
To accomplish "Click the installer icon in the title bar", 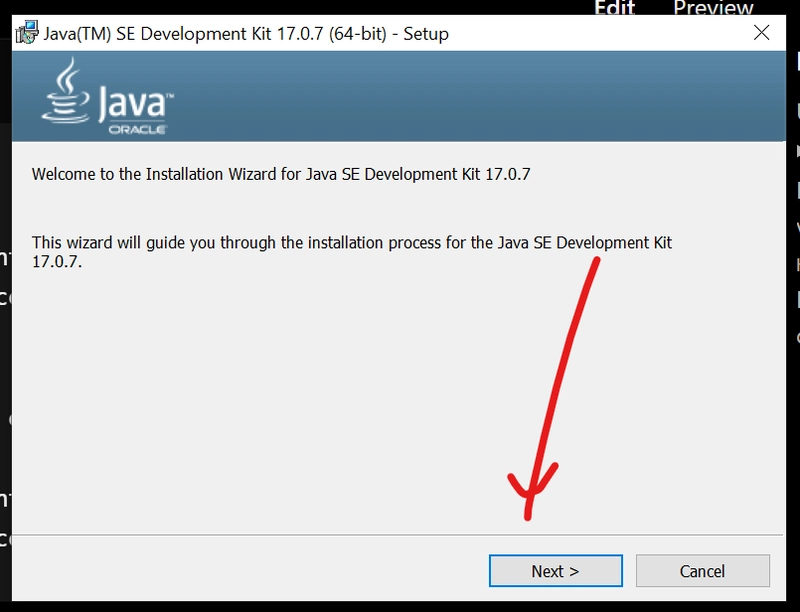I will 27,33.
